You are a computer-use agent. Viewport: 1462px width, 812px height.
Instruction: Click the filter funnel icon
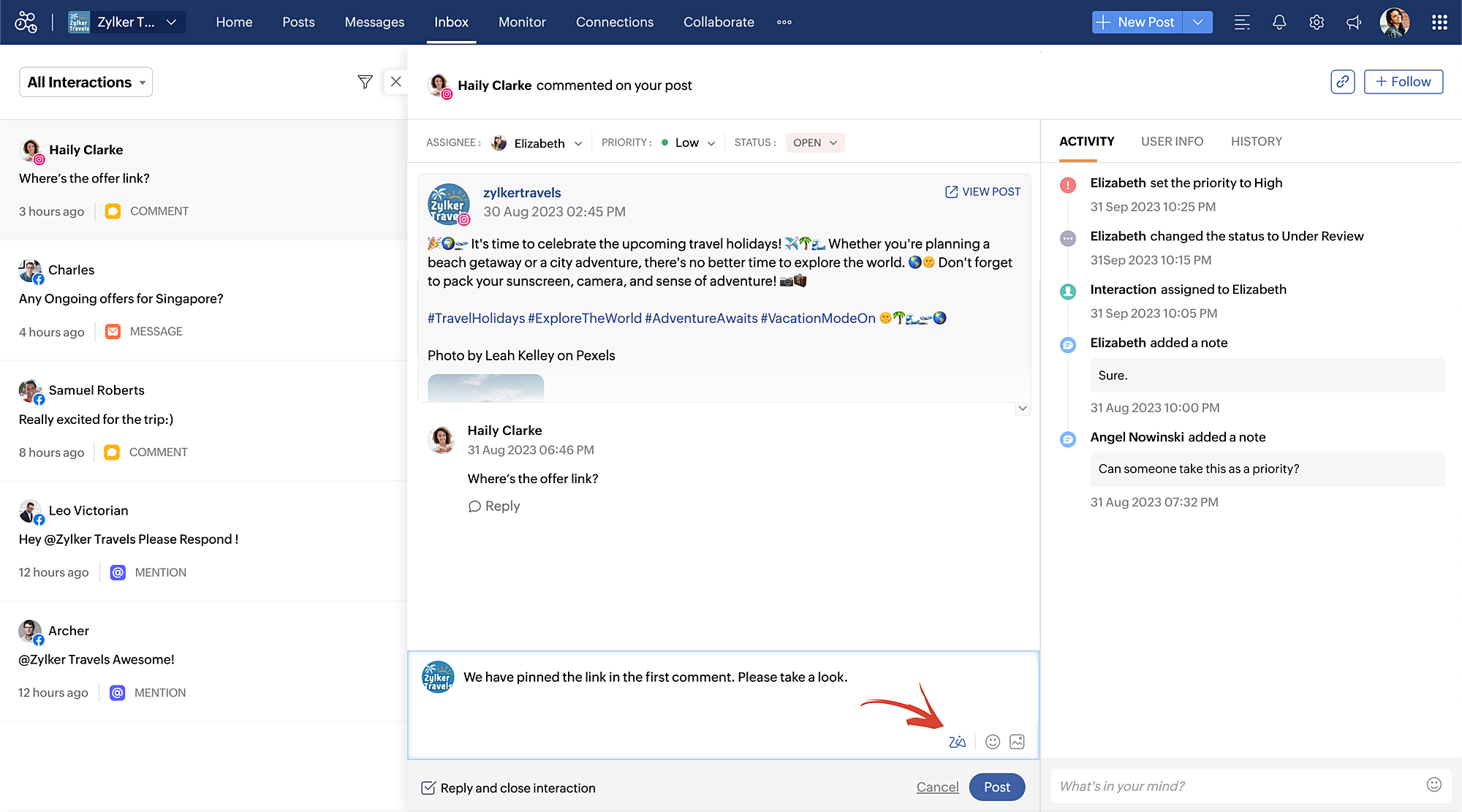[365, 82]
